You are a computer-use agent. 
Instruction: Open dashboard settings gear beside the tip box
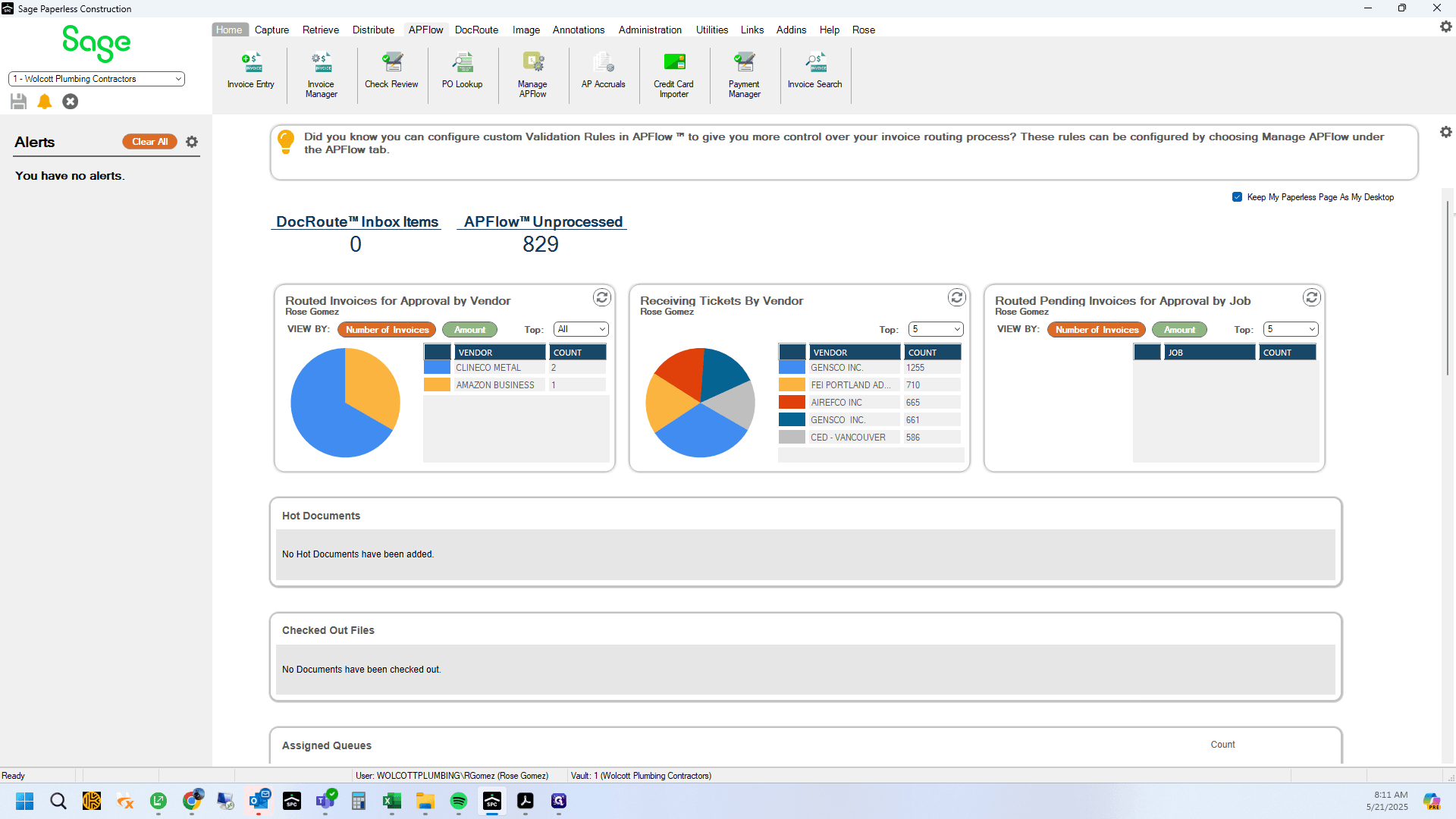pos(1446,133)
